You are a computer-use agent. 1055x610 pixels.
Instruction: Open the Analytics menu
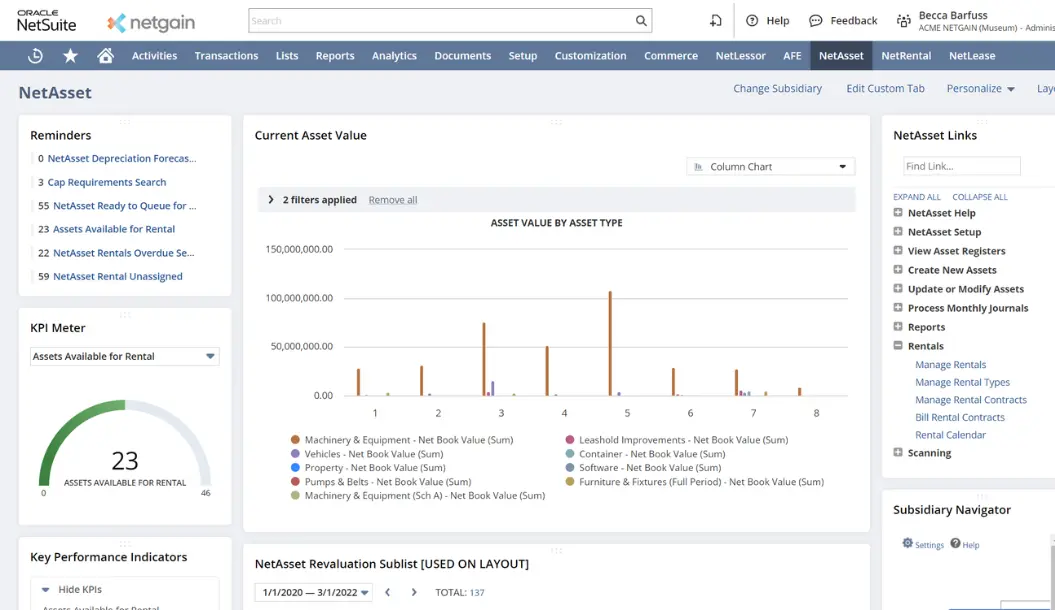(394, 56)
